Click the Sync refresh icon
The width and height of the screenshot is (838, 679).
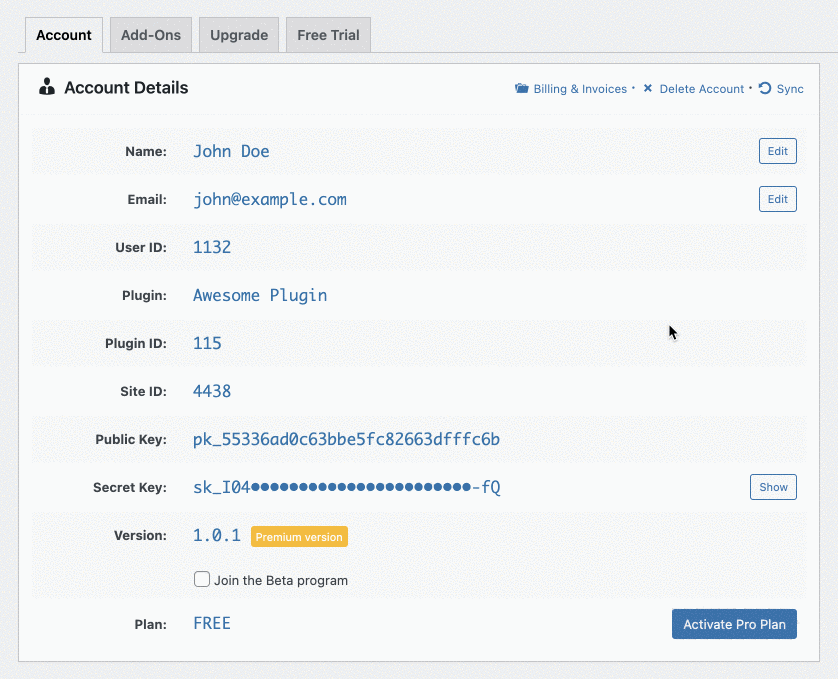(x=765, y=89)
